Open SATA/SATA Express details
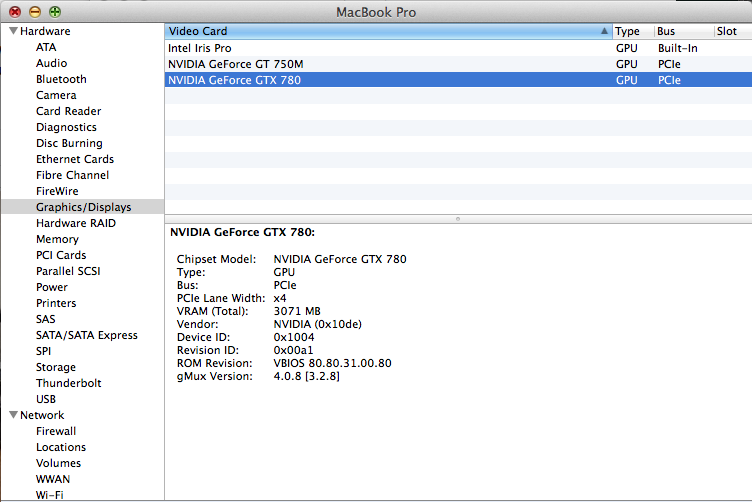This screenshot has height=502, width=752. [87, 335]
